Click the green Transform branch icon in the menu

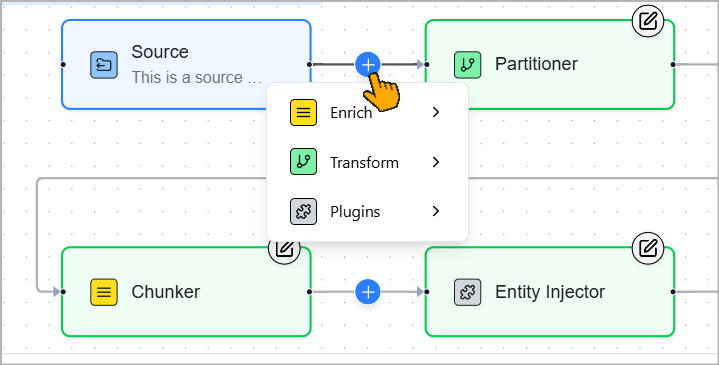pyautogui.click(x=303, y=162)
